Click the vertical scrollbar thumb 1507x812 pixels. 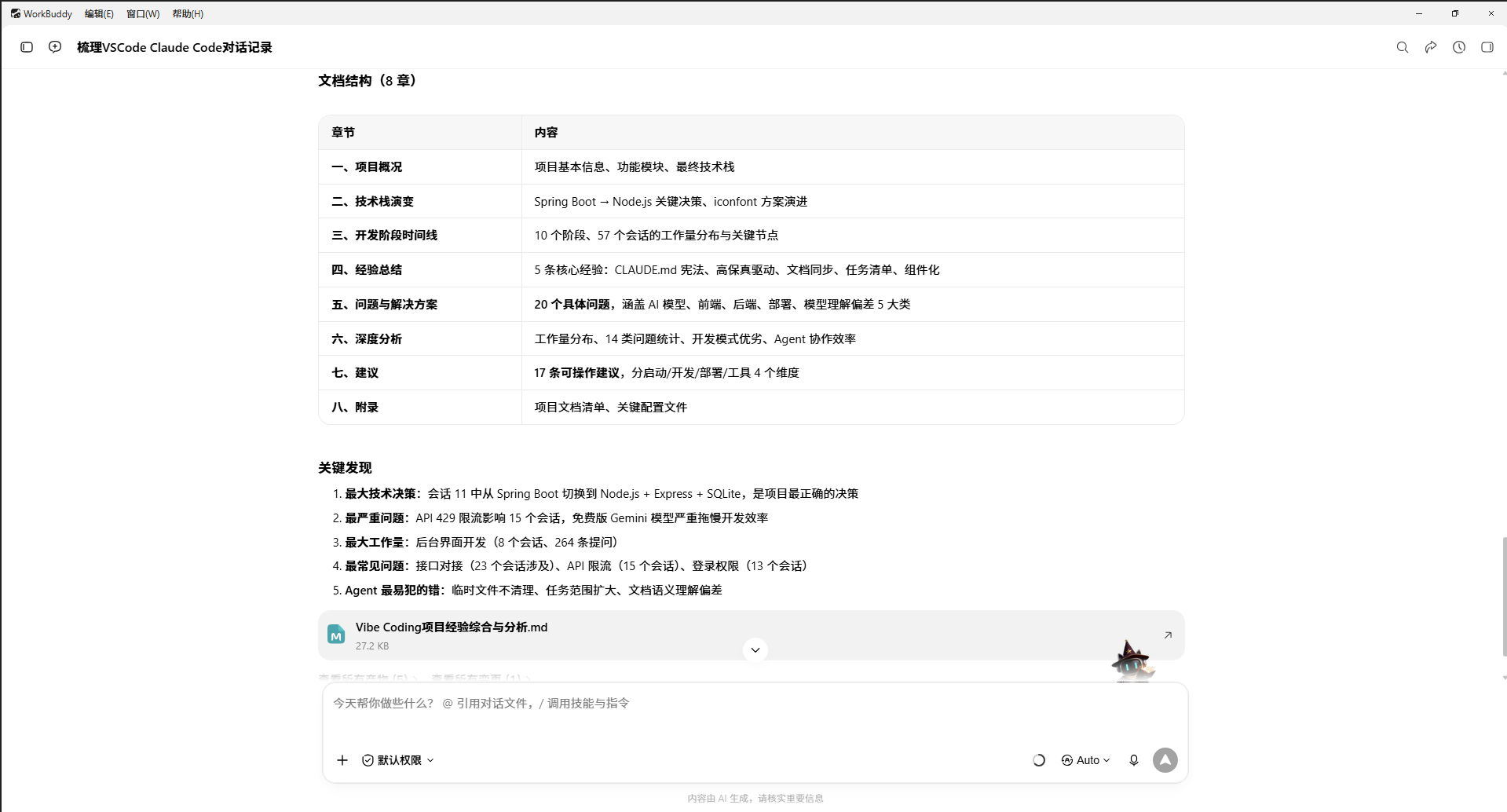1504,597
